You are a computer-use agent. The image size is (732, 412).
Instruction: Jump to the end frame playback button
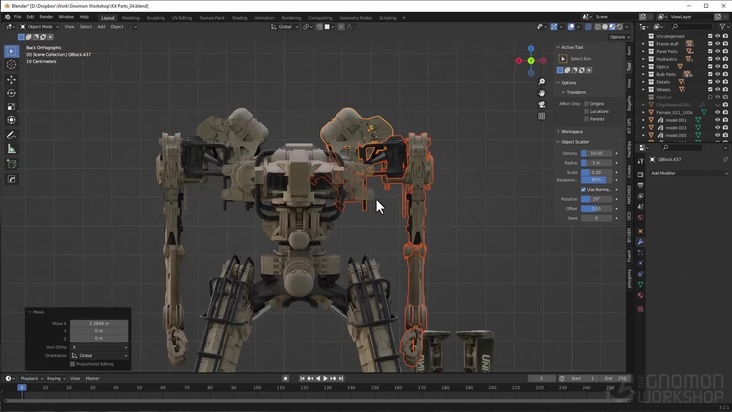341,378
